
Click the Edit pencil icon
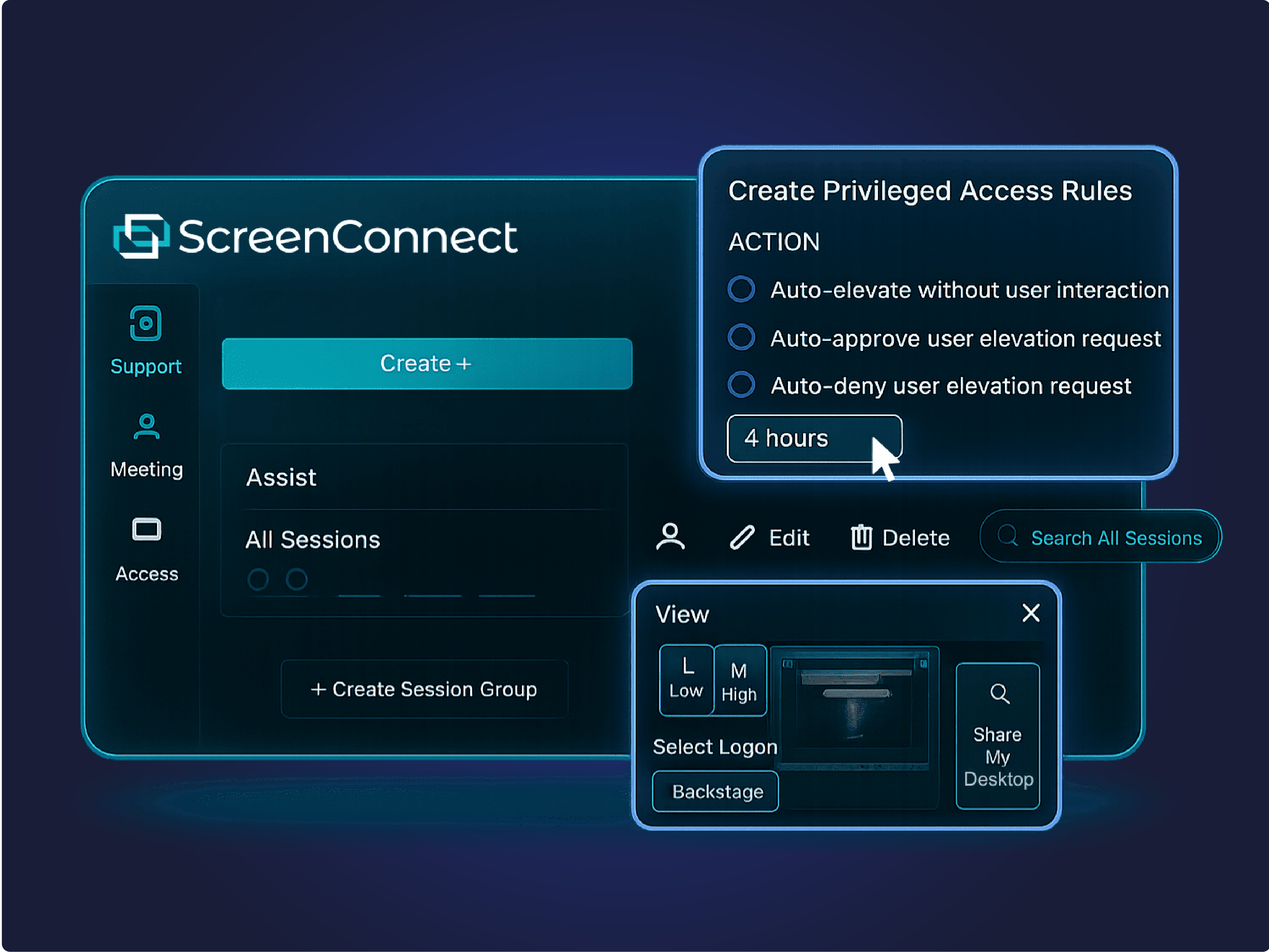point(742,538)
